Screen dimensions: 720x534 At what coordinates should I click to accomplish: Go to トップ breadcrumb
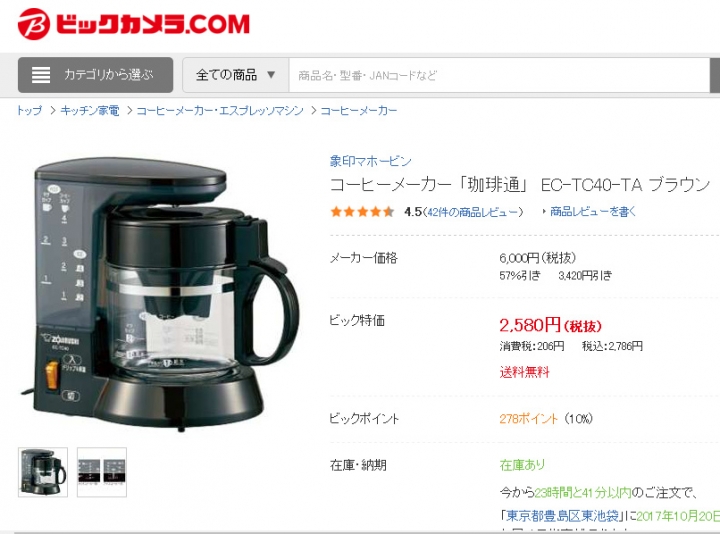(29, 111)
